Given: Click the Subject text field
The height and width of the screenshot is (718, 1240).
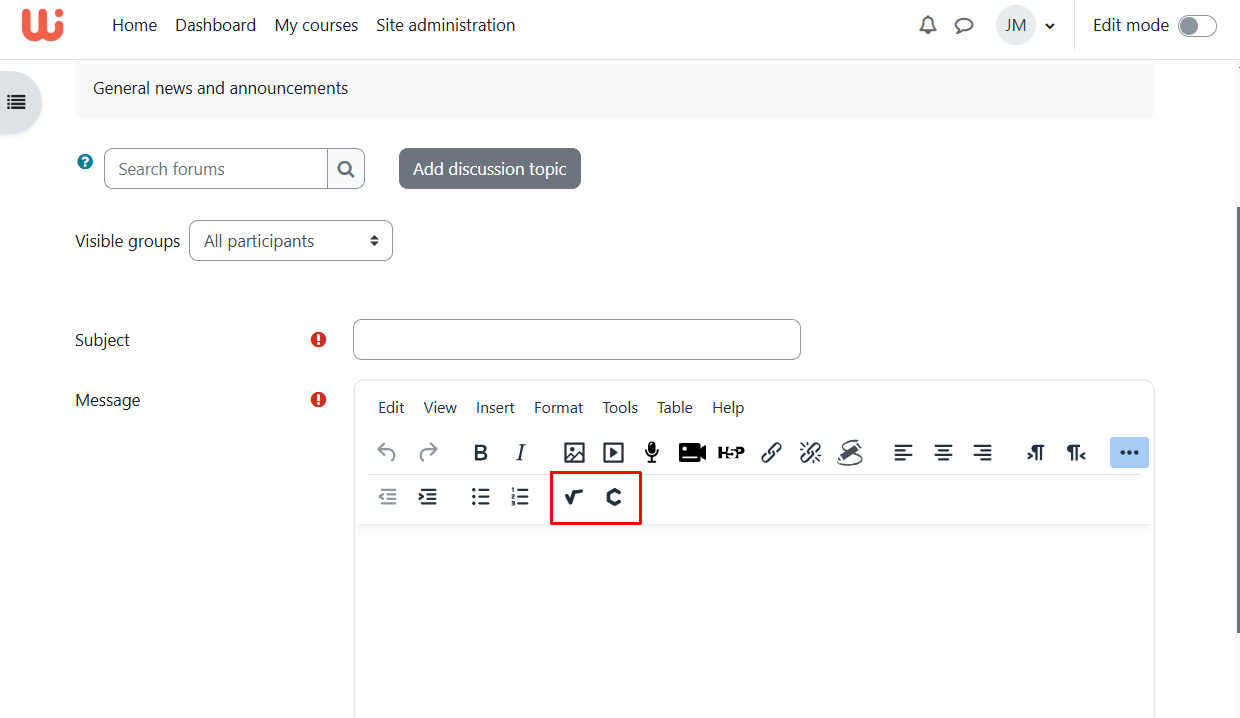Looking at the screenshot, I should pyautogui.click(x=577, y=340).
